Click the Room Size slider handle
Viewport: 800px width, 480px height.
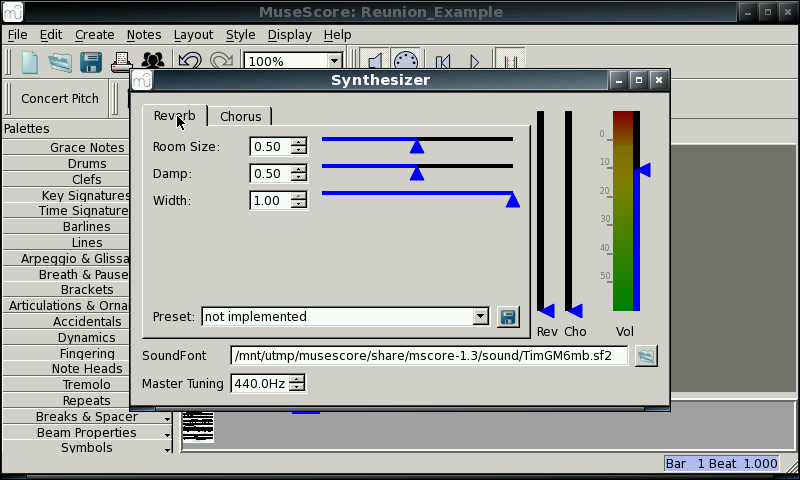[417, 146]
